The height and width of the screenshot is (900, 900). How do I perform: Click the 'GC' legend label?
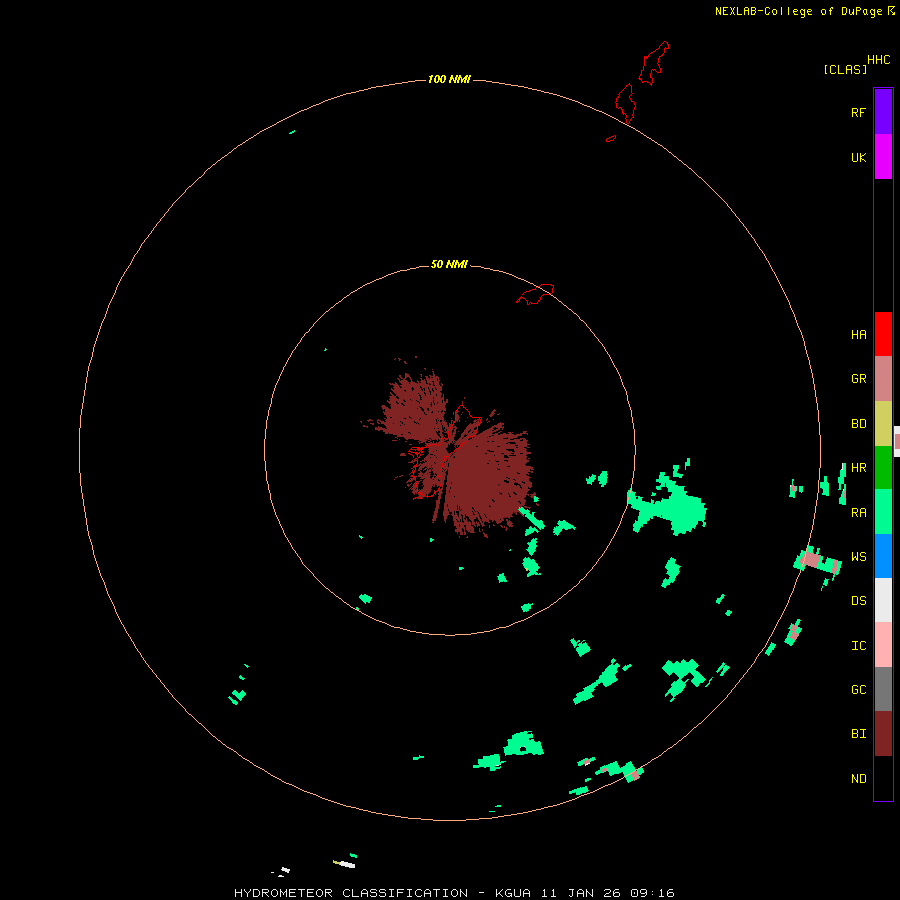pyautogui.click(x=859, y=690)
